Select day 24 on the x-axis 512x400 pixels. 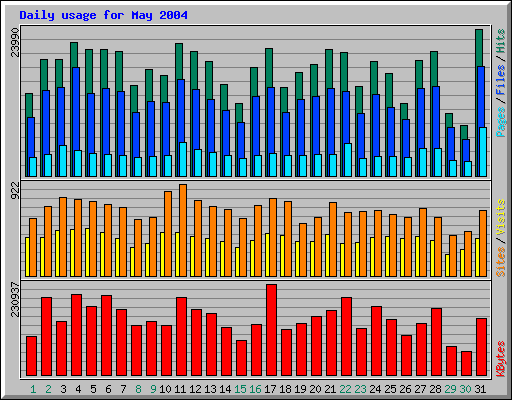pyautogui.click(x=375, y=389)
